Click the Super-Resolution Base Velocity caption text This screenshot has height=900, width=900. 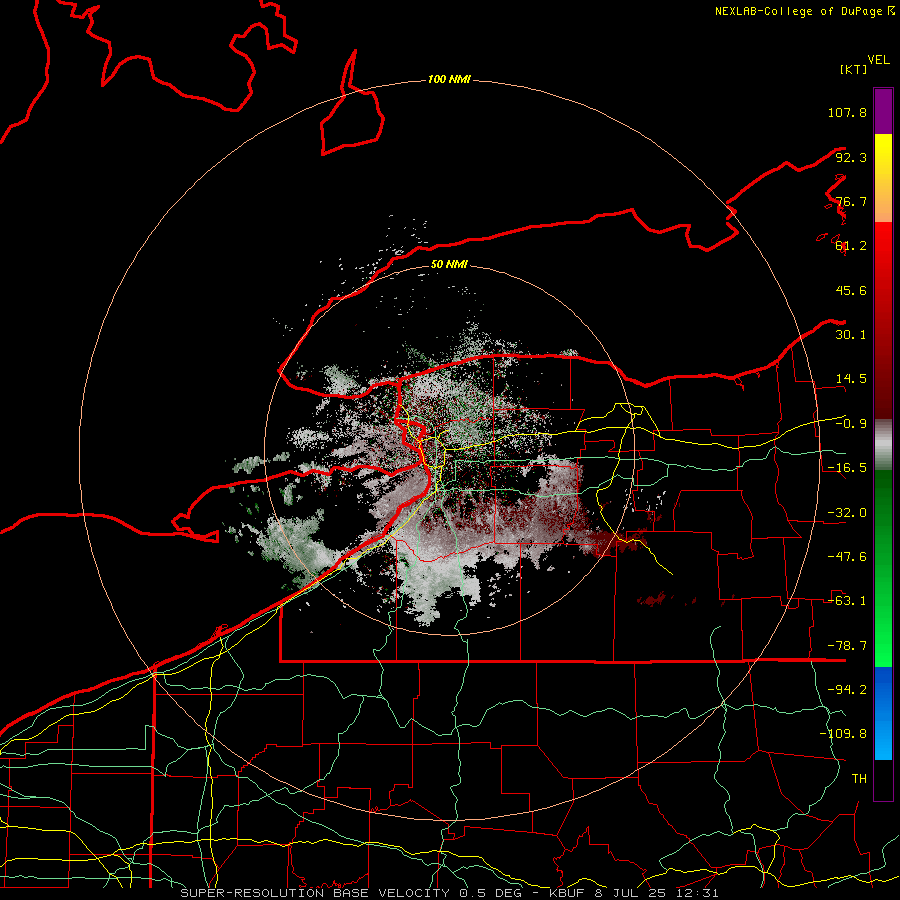[x=449, y=893]
